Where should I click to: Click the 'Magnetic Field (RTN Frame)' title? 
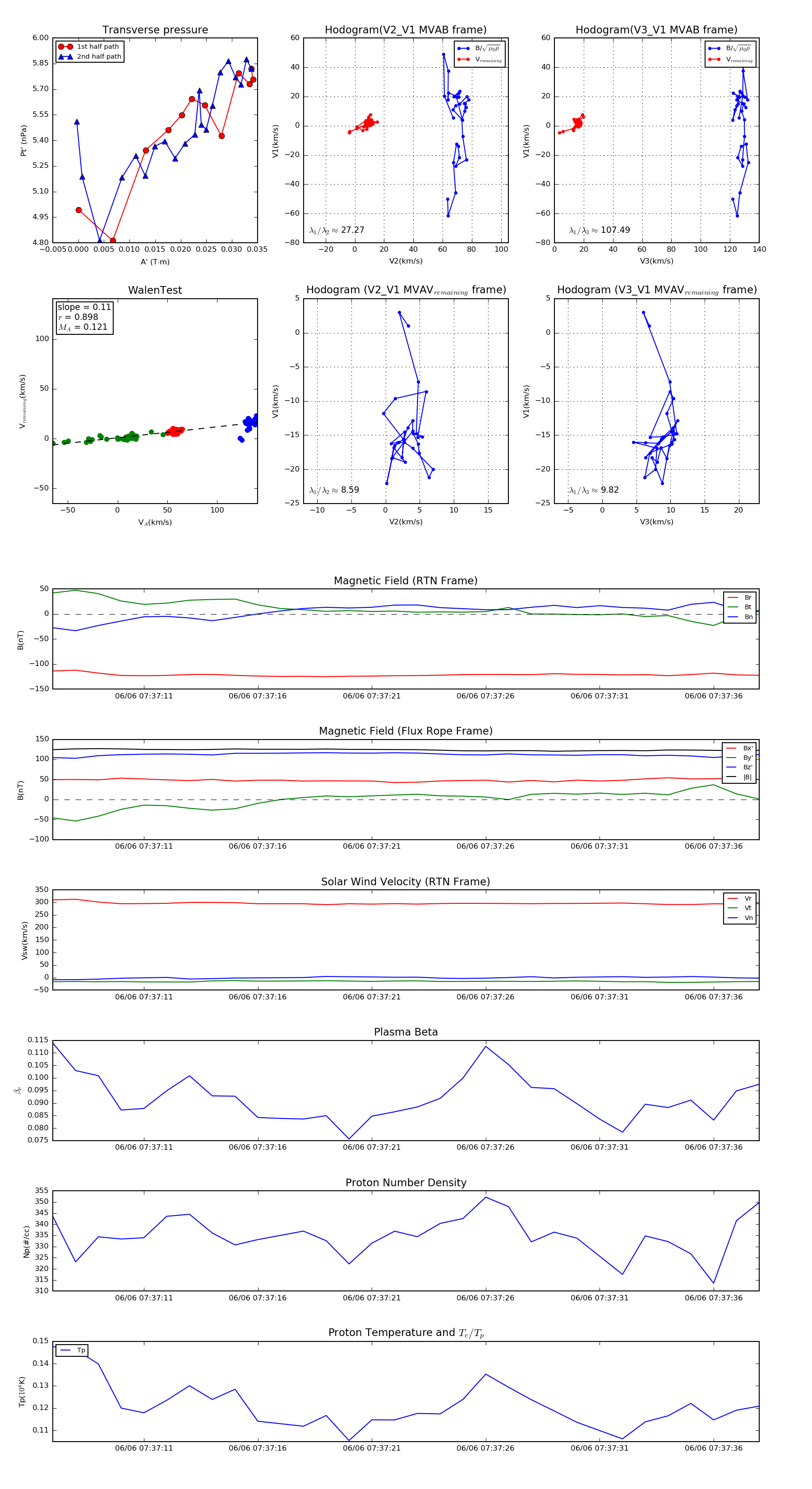tap(405, 581)
